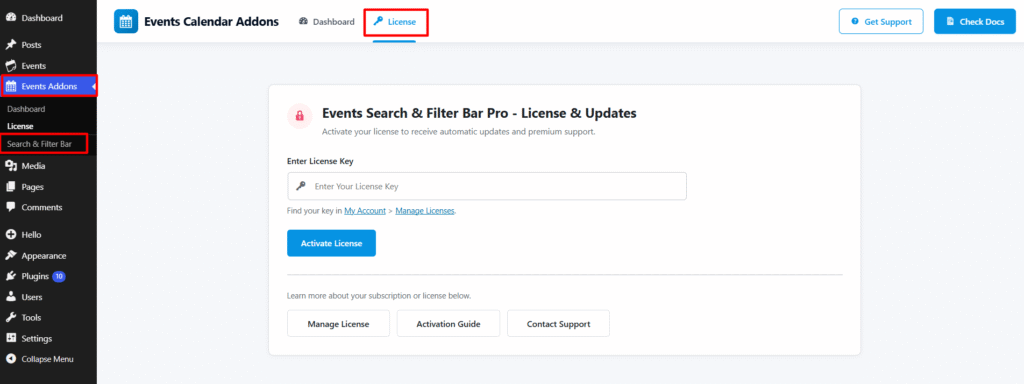Screen dimensions: 1024x384
Task: Click the Plugins plug icon
Action: click(x=10, y=276)
